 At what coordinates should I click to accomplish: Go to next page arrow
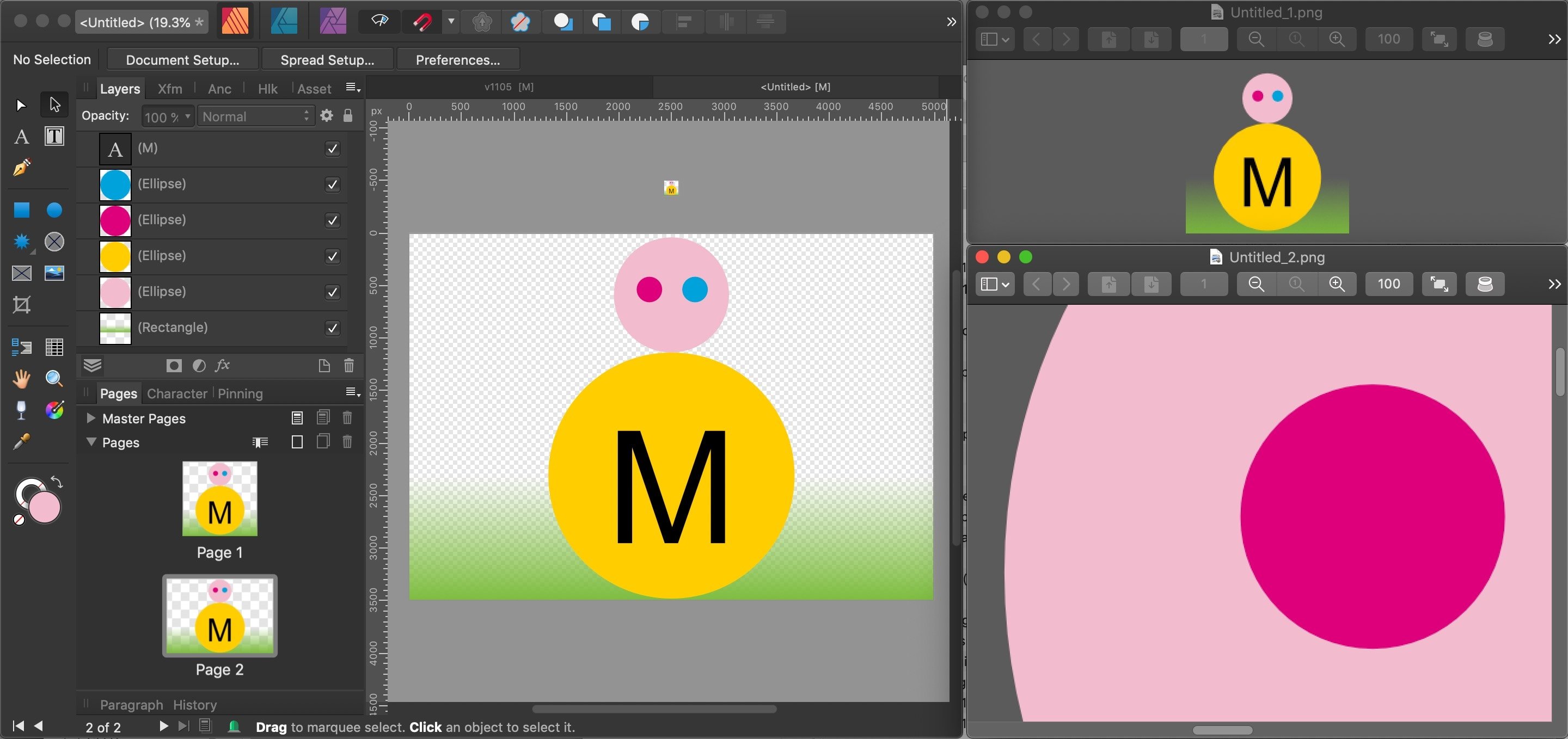pyautogui.click(x=163, y=725)
